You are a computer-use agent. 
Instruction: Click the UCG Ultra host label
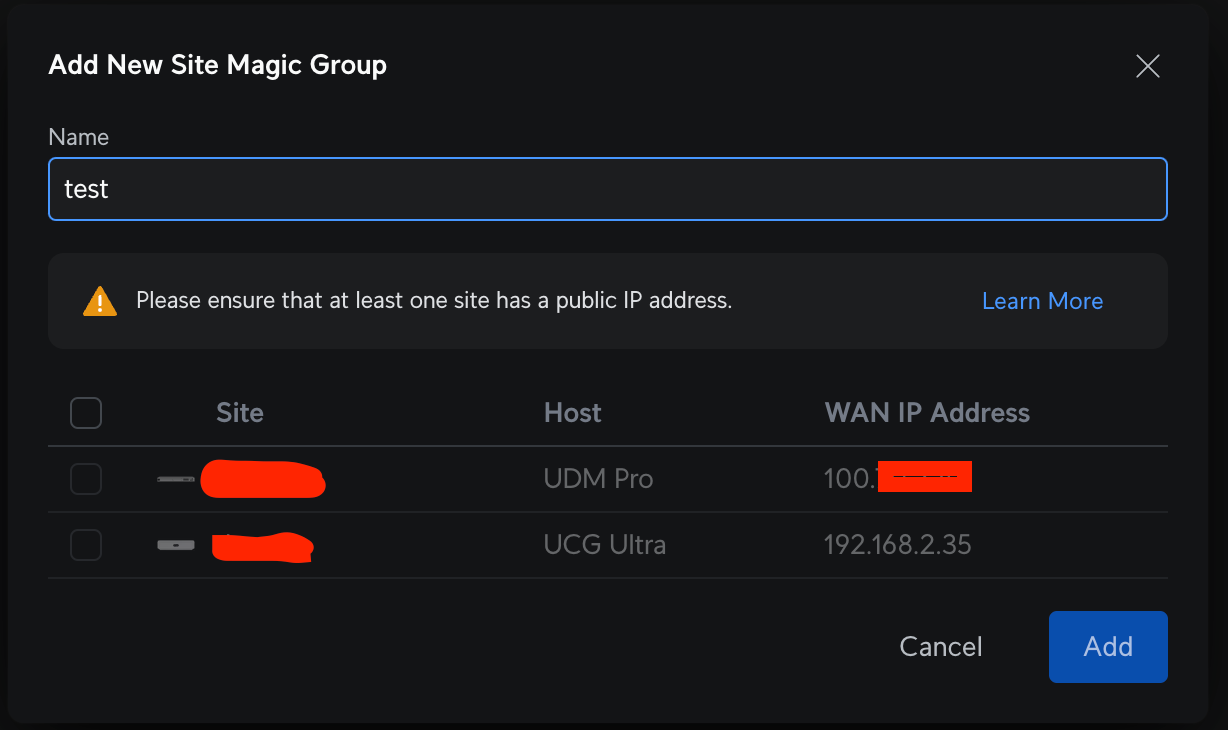[x=605, y=545]
